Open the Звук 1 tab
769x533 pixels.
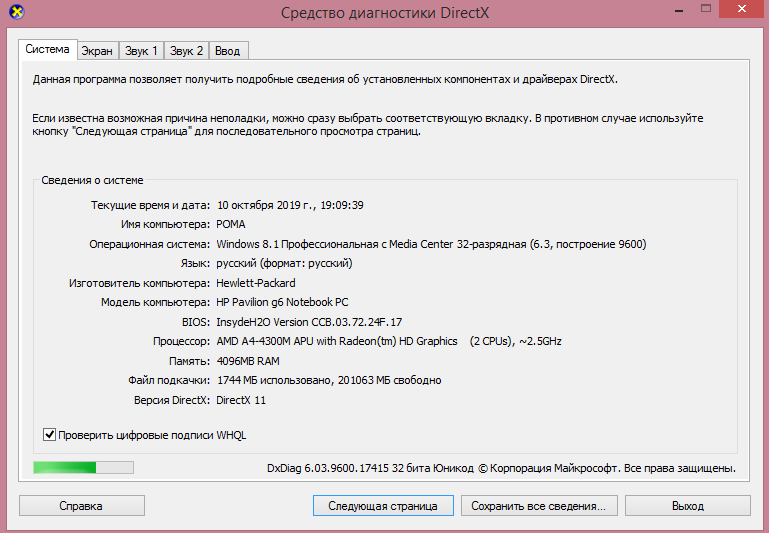tap(141, 51)
